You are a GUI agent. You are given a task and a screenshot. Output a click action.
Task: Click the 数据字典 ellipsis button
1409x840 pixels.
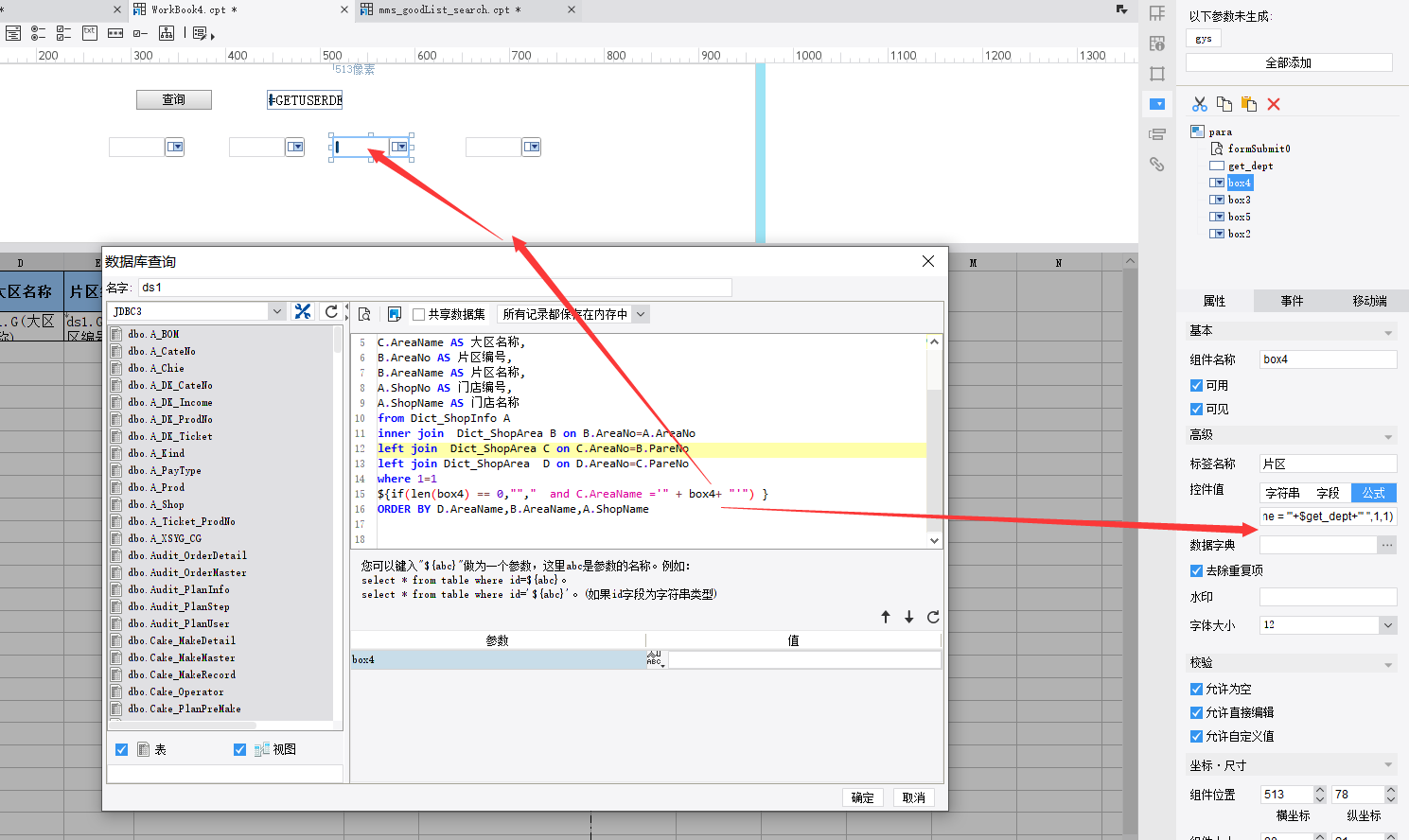coord(1387,545)
